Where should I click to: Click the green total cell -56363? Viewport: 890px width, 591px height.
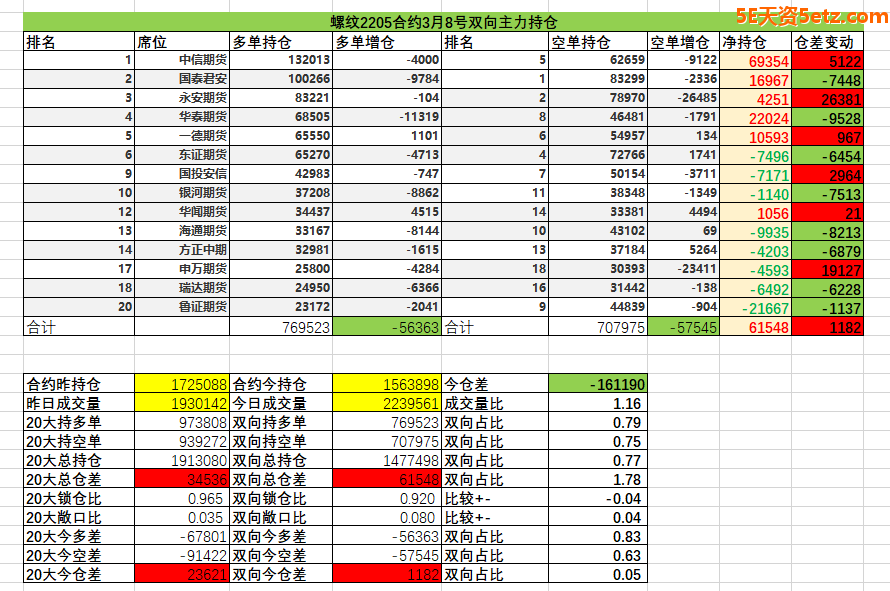(x=386, y=327)
